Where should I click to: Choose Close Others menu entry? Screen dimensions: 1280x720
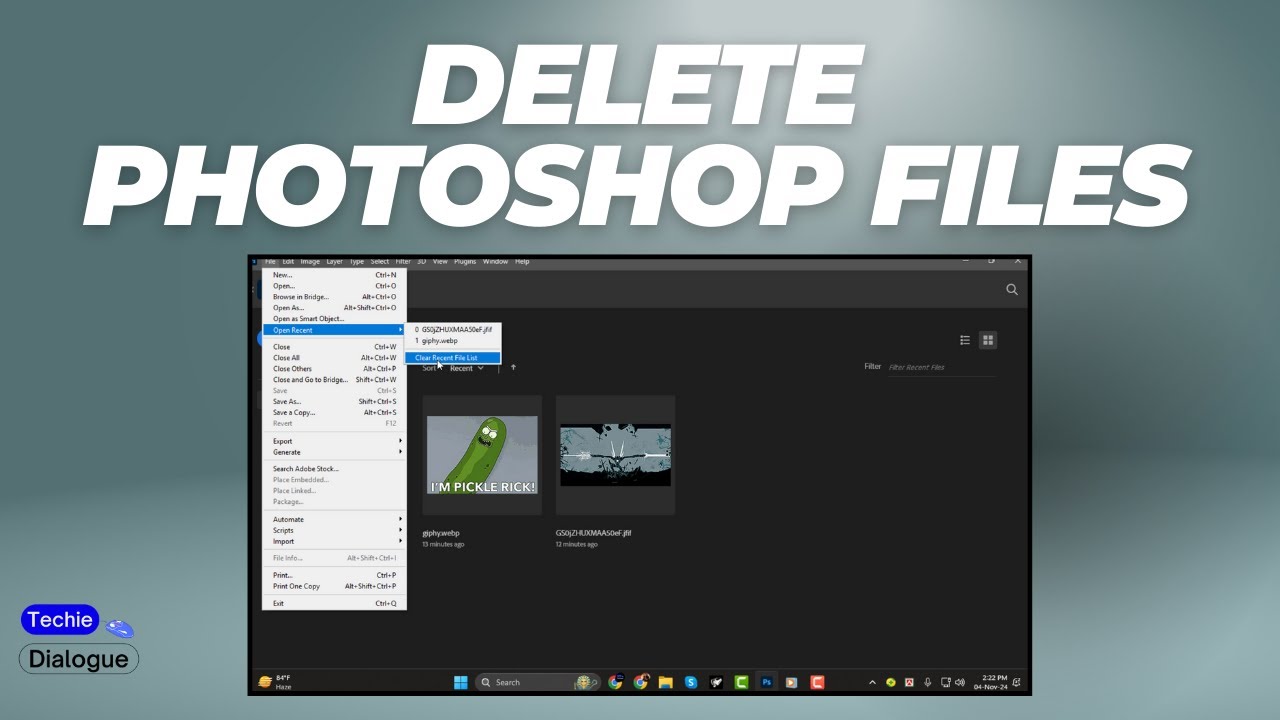pos(334,369)
